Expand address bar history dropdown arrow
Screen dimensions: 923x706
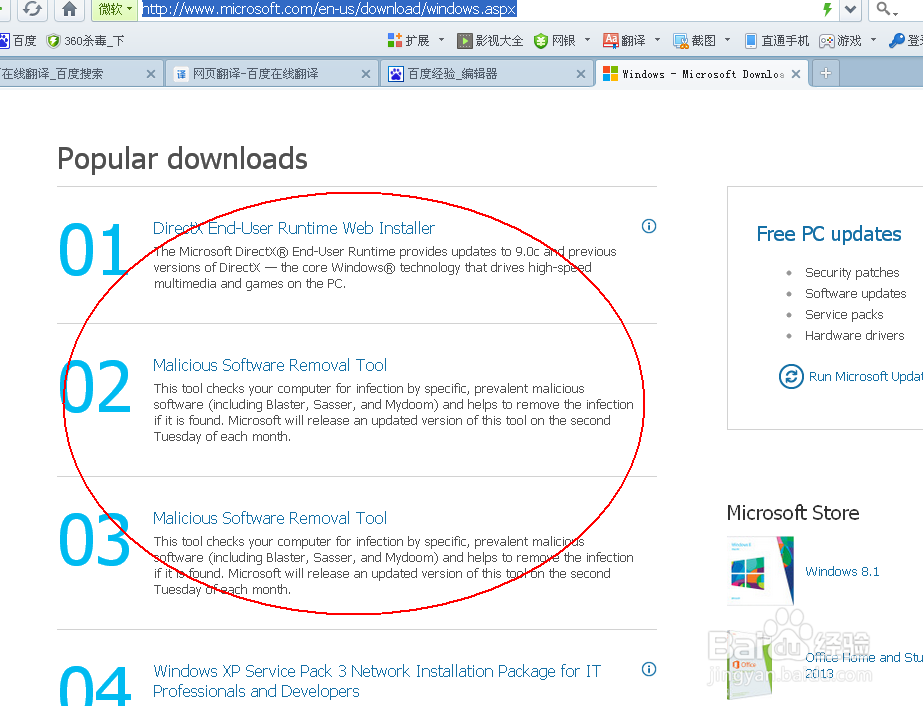click(851, 9)
